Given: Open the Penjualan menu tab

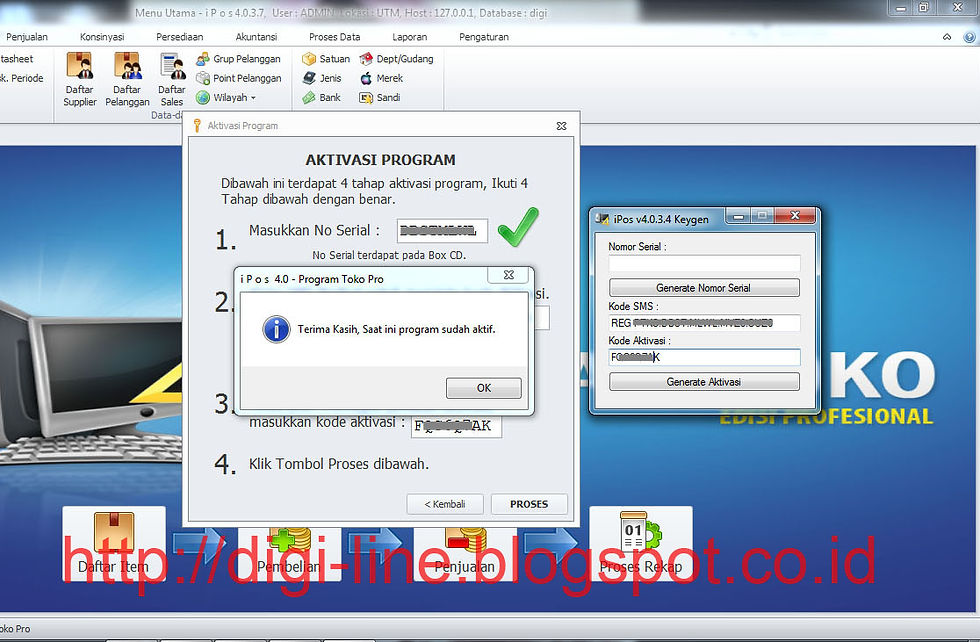Looking at the screenshot, I should click(x=27, y=37).
